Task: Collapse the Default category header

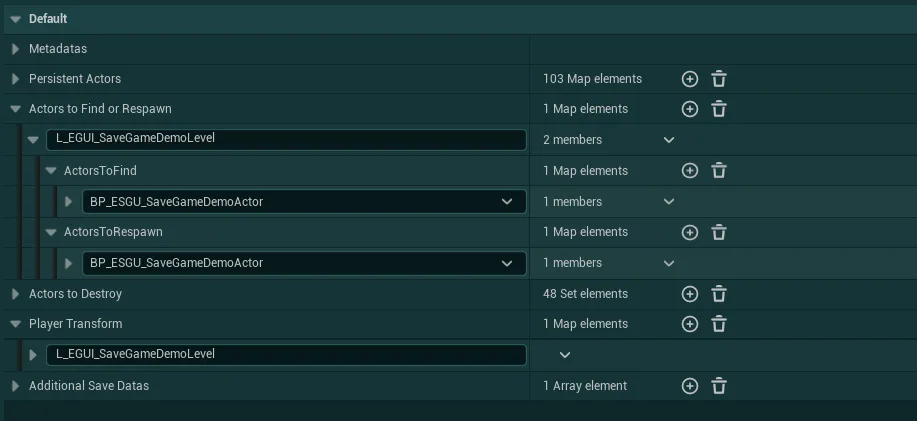Action: [16, 19]
